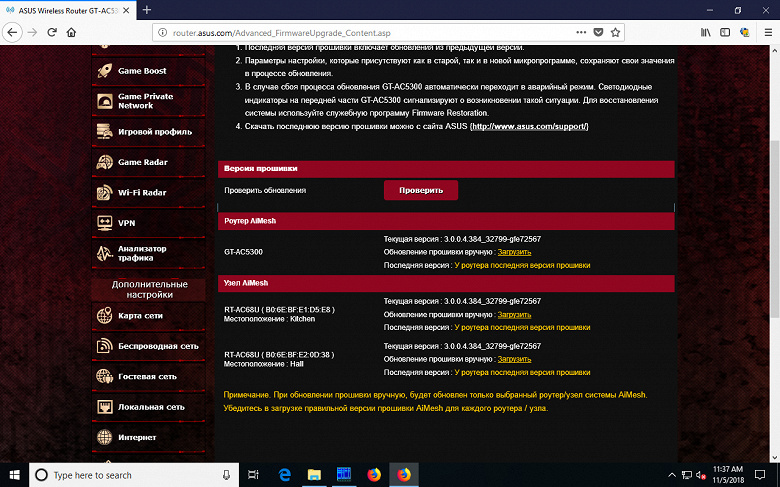
Task: Open Firefox Library icon
Action: pyautogui.click(x=706, y=32)
